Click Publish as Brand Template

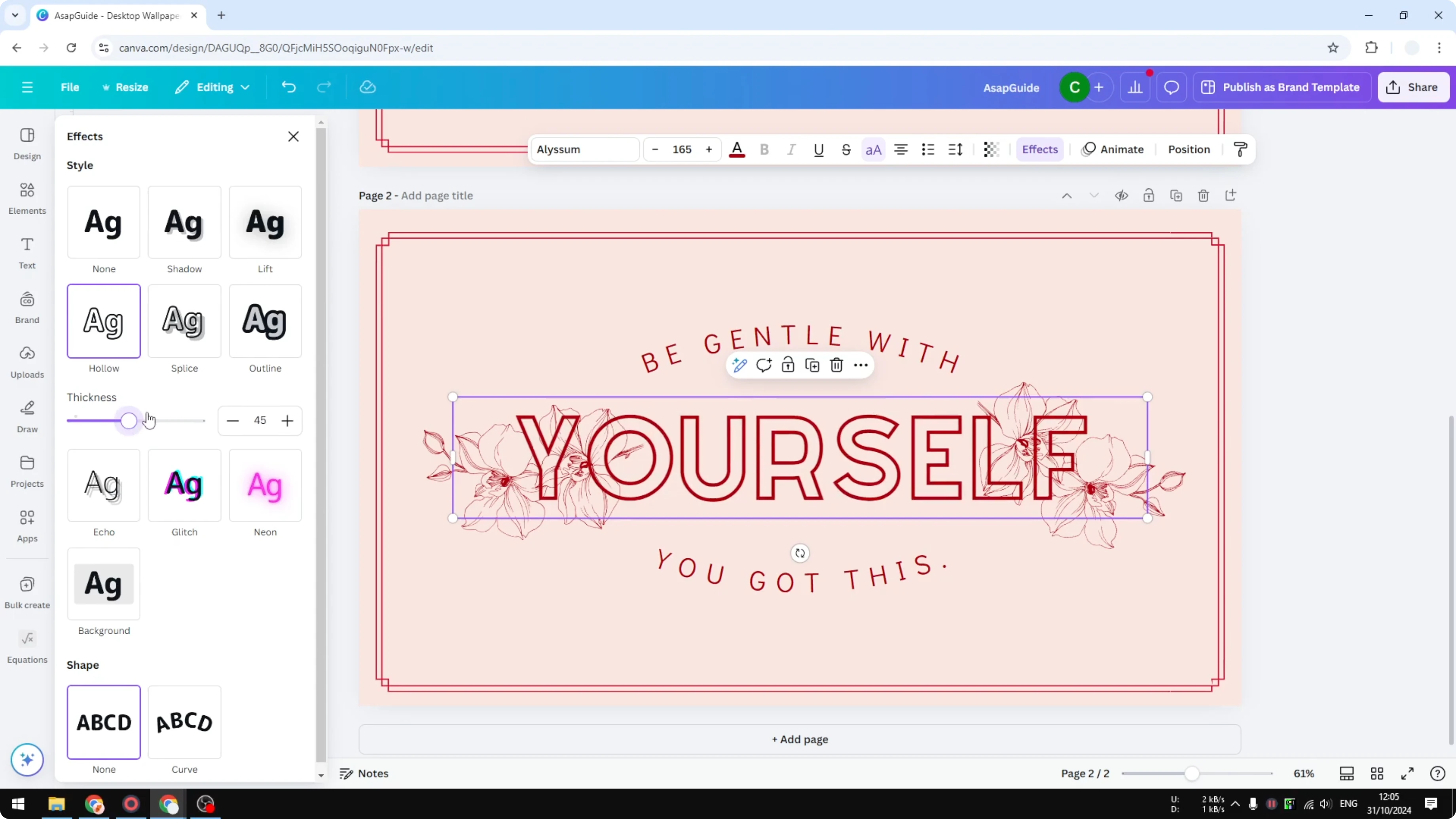pos(1282,87)
